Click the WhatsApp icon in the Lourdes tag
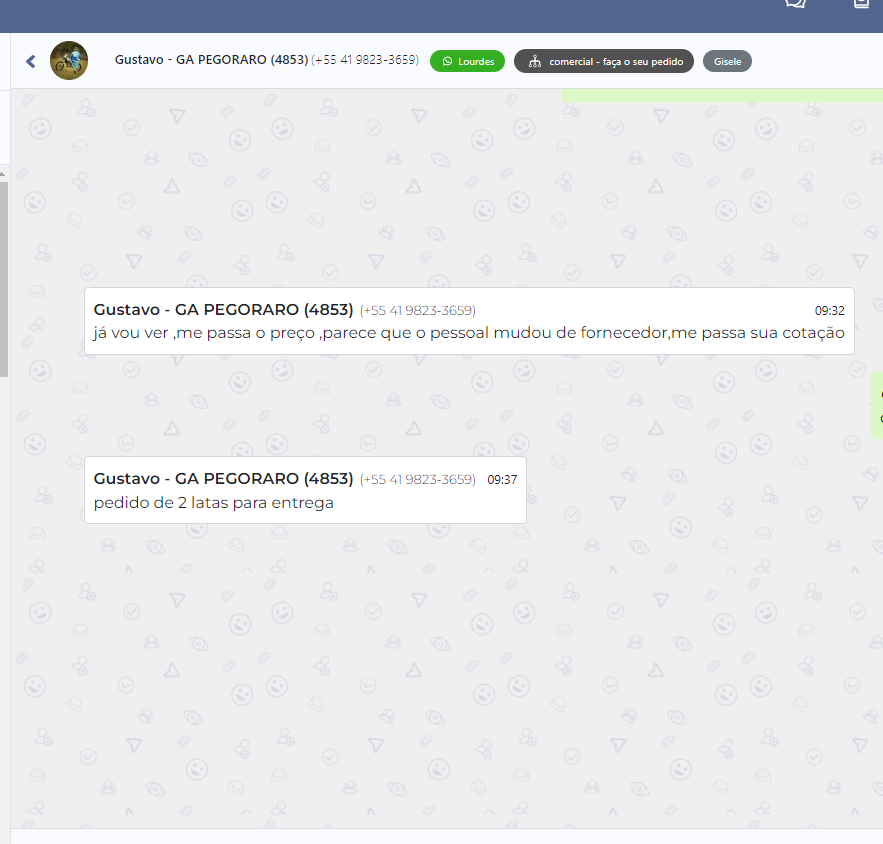This screenshot has width=883, height=844. coord(447,61)
